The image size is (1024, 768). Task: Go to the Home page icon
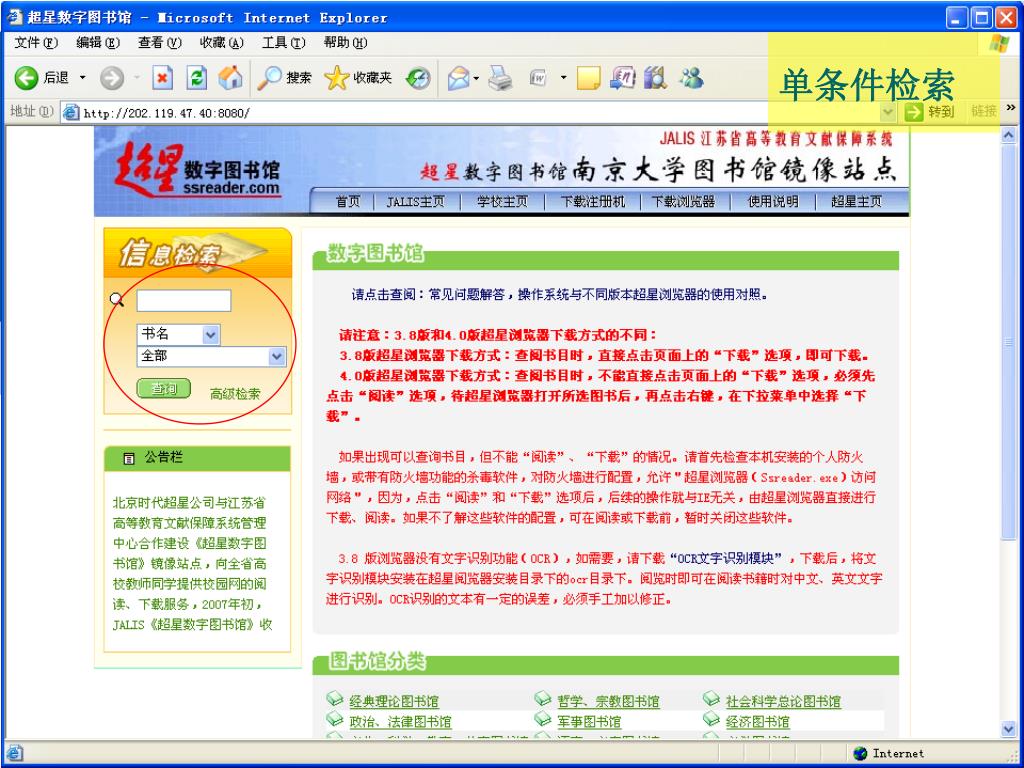point(230,78)
